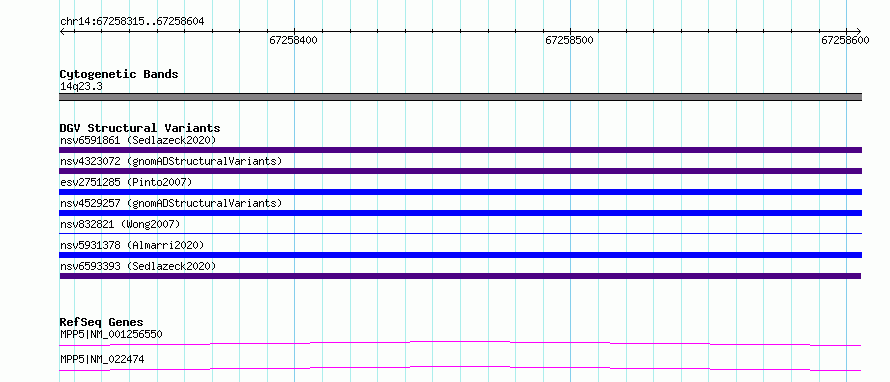Click ruler tick label 67258400
Viewport: 890px width, 382px height.
click(x=293, y=40)
